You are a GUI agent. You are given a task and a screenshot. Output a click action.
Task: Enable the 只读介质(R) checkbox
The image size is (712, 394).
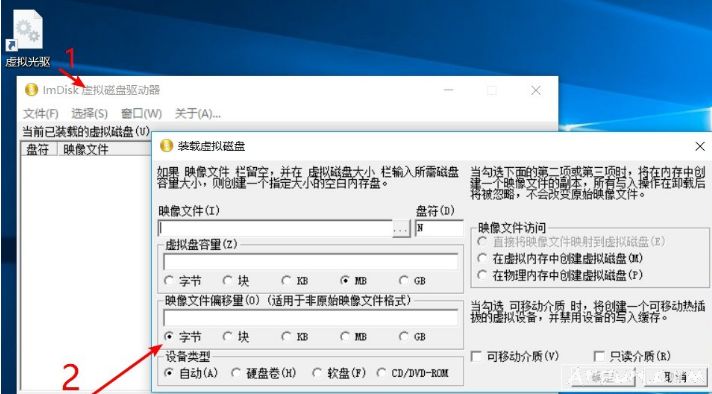(x=633, y=356)
